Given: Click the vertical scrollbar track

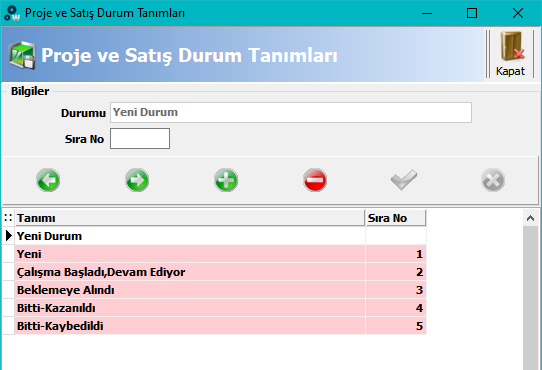Looking at the screenshot, I should click(531, 297).
